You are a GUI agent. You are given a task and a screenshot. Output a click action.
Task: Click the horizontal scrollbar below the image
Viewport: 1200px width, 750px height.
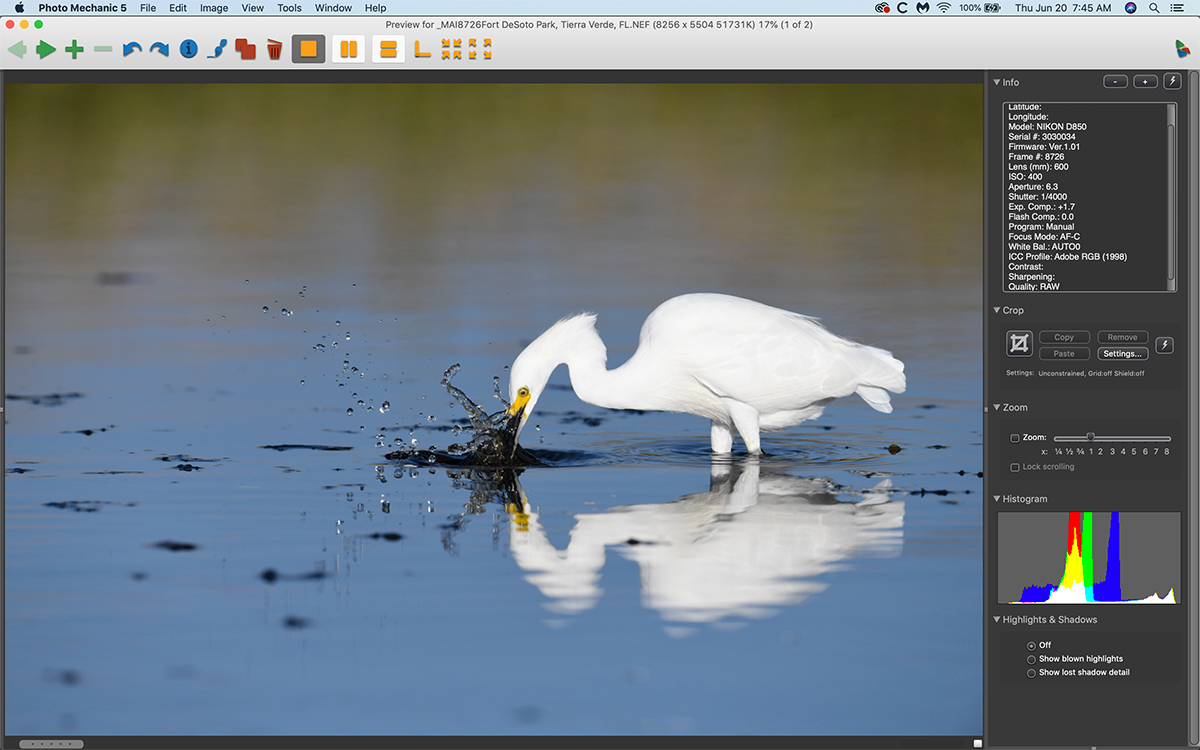[x=50, y=744]
